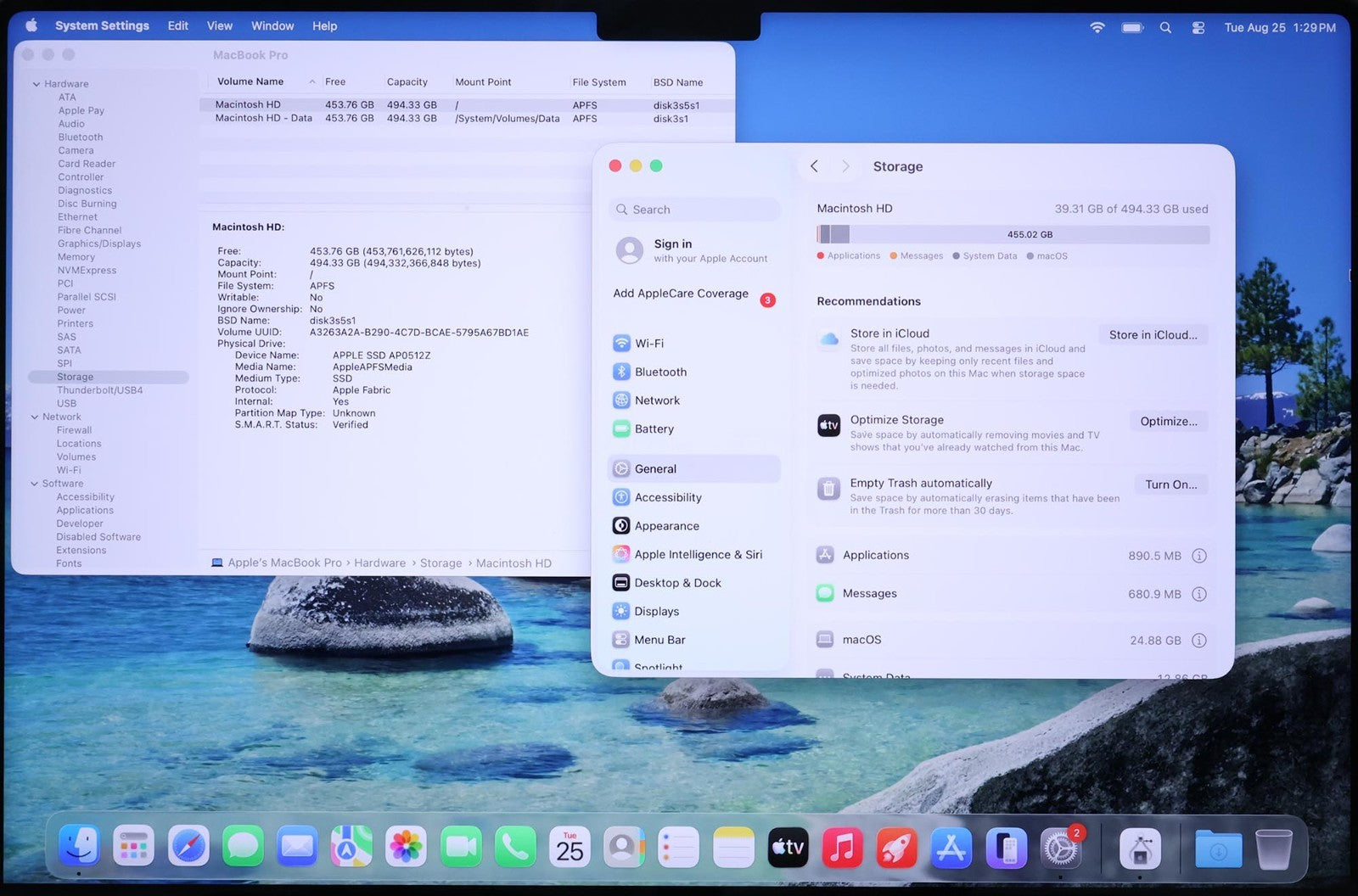Open Apple Intelligence & Siri settings
This screenshot has height=896, width=1358.
pos(693,555)
